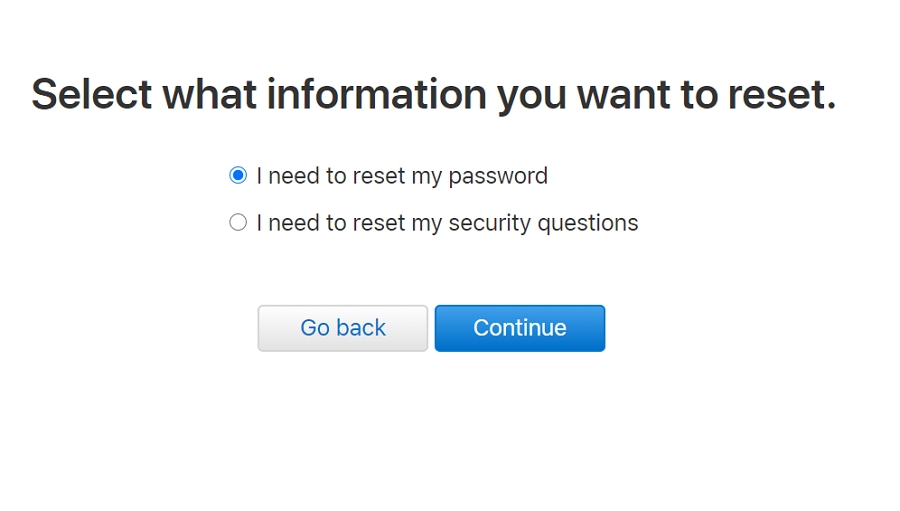Click the Continue button
Image resolution: width=900 pixels, height=511 pixels.
[520, 328]
